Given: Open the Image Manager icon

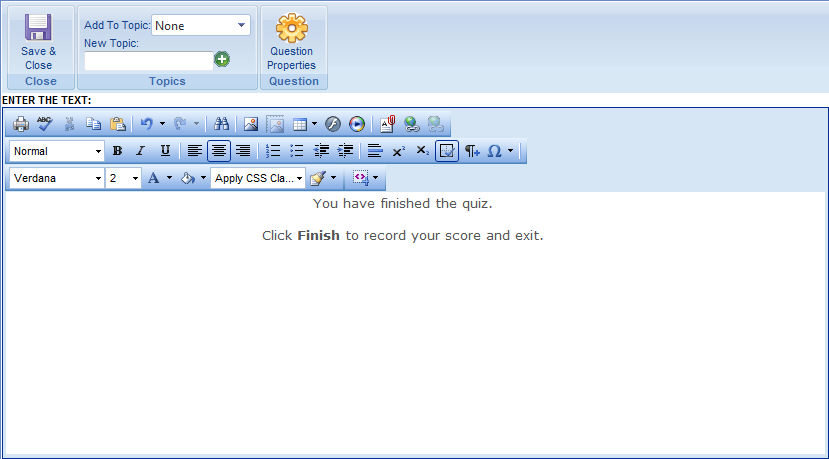Looking at the screenshot, I should click(251, 124).
